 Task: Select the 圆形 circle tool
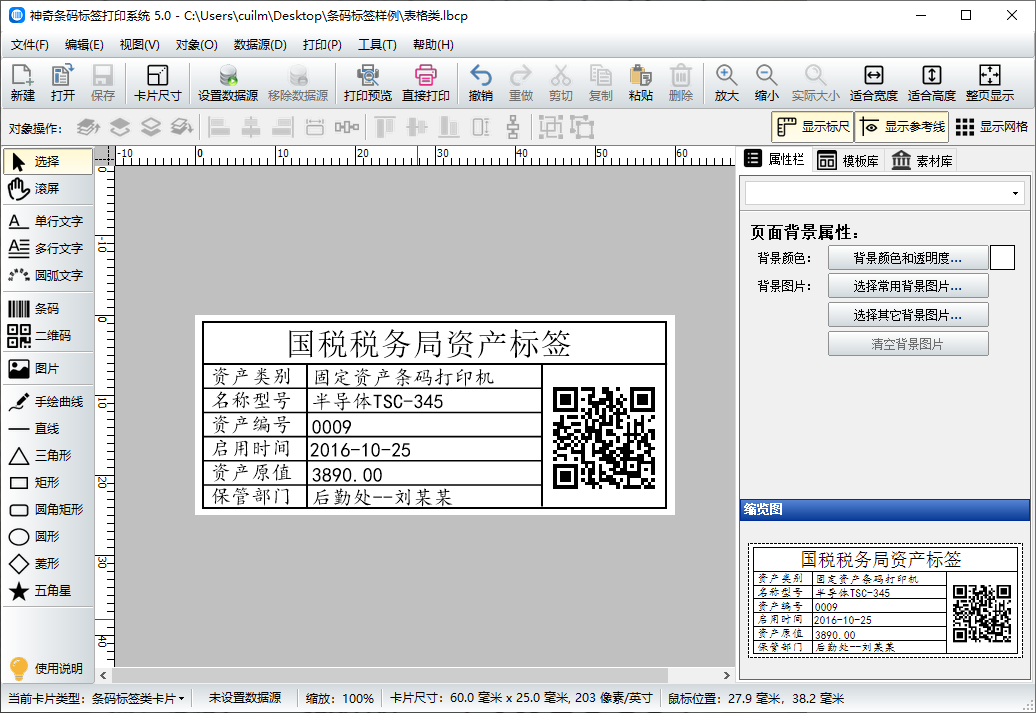[x=48, y=537]
